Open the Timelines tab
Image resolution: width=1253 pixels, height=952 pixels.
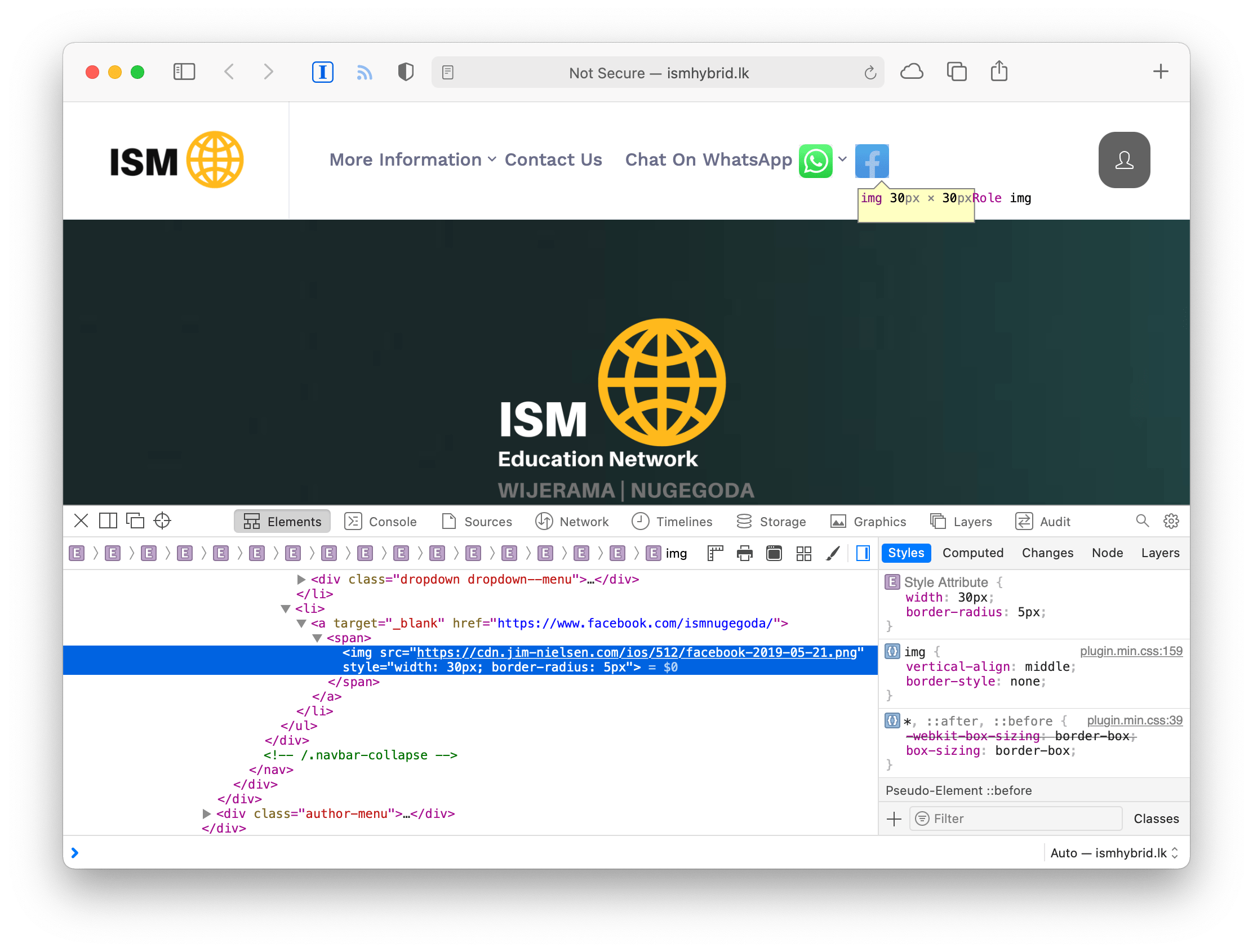672,521
